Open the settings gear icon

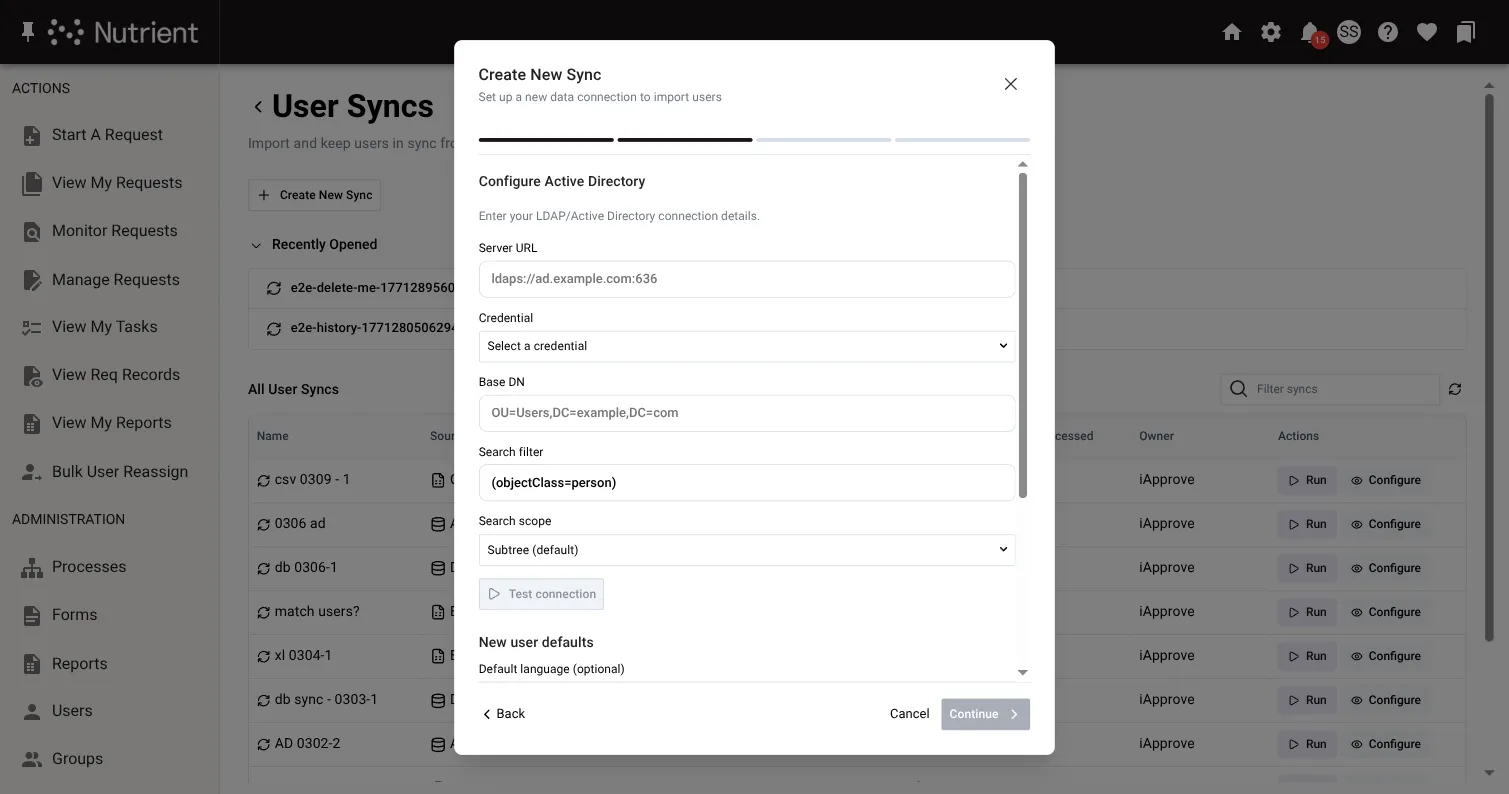(x=1271, y=32)
